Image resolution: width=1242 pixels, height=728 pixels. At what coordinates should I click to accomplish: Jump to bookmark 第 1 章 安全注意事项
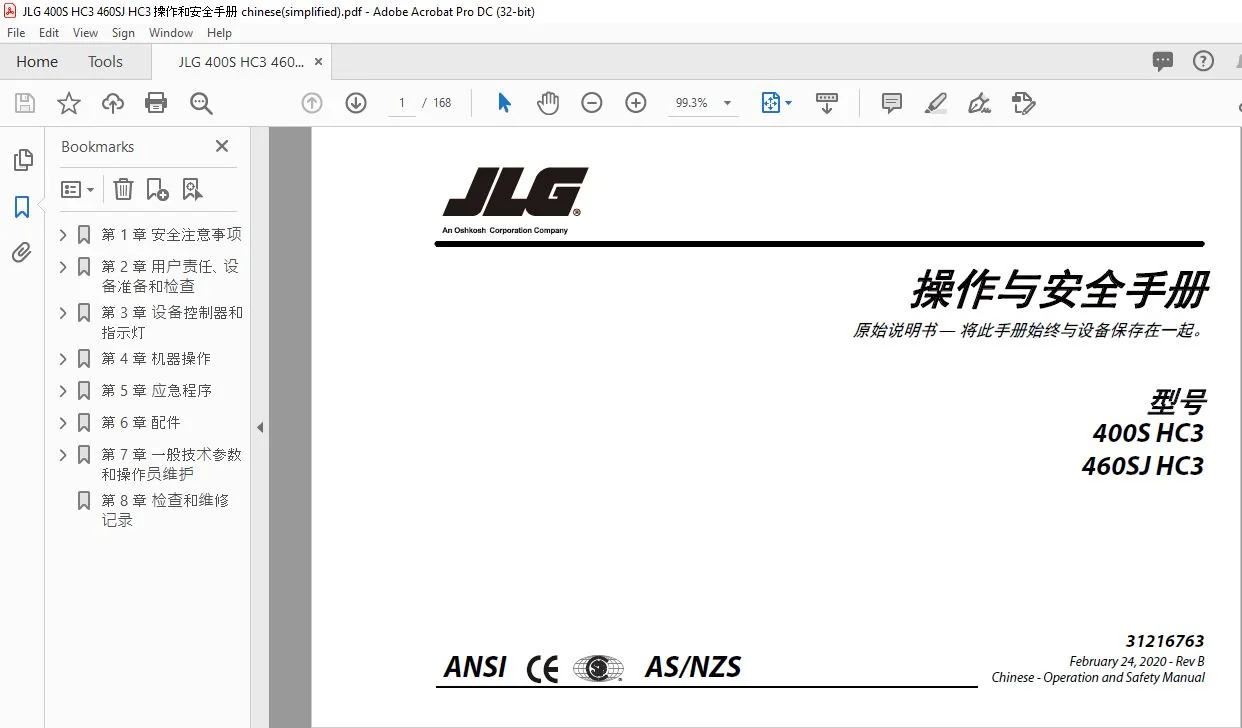coord(172,235)
